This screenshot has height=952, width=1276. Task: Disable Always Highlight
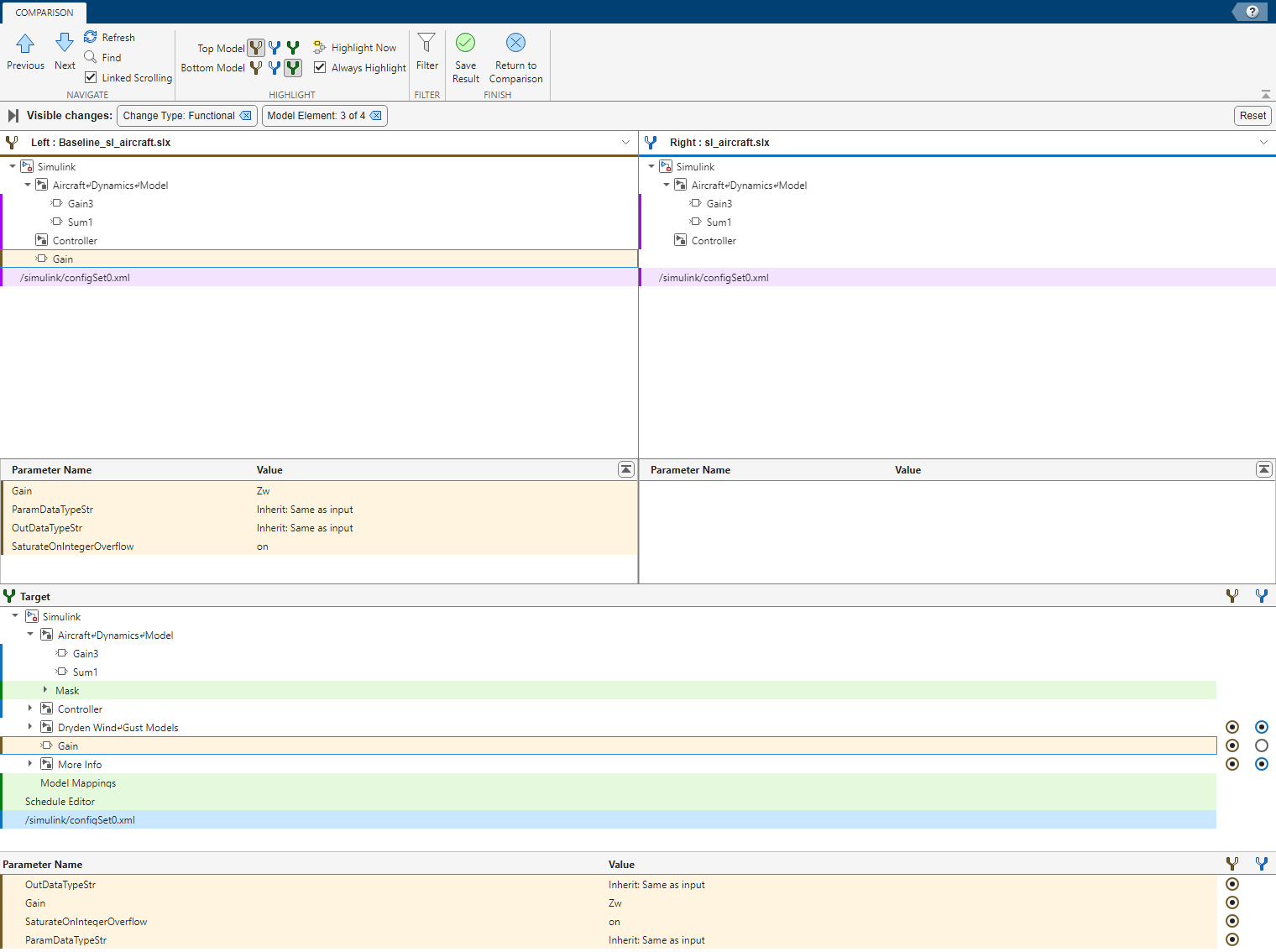coord(320,67)
